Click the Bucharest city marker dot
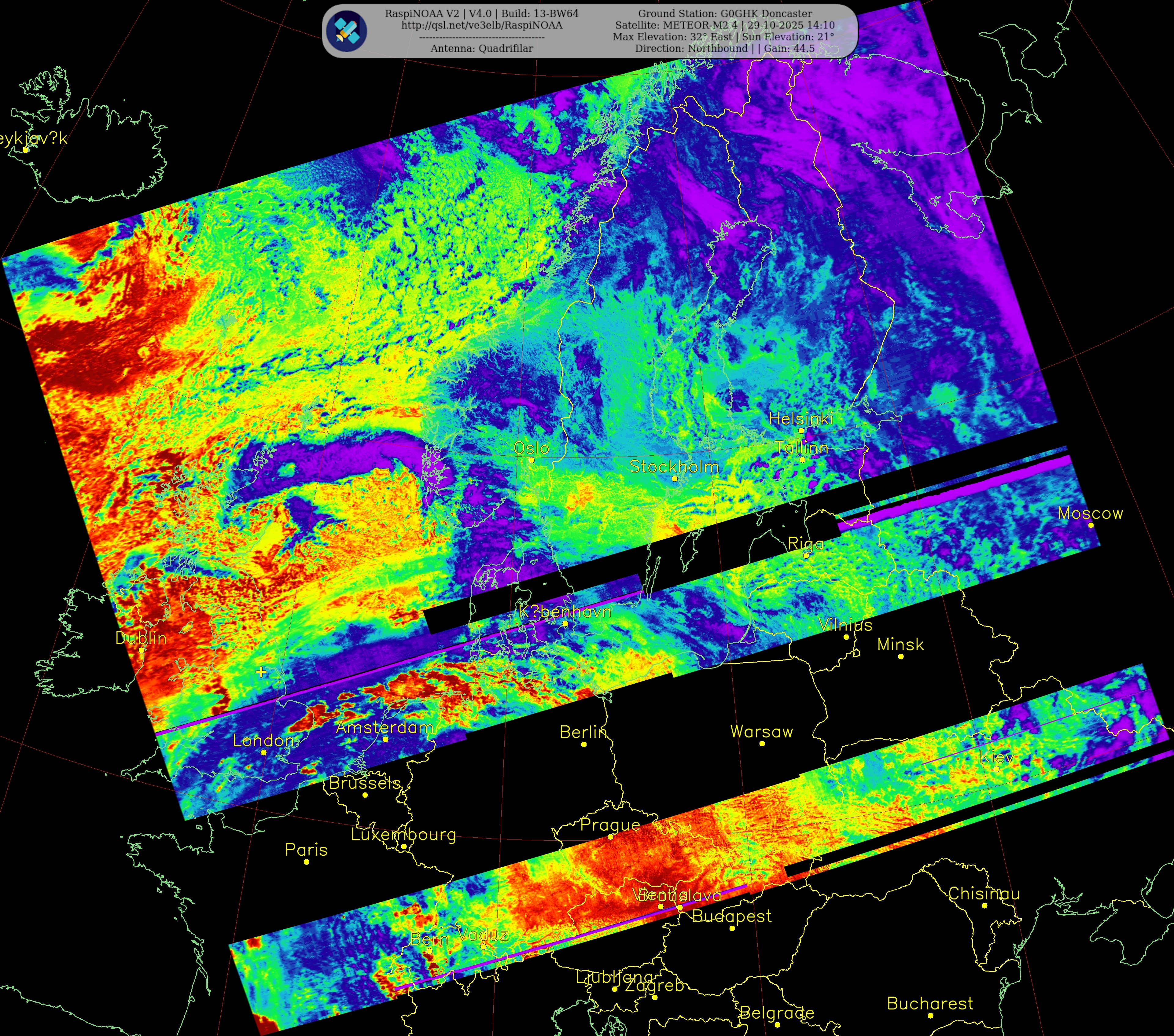The width and height of the screenshot is (1174, 1036). pos(930,1015)
